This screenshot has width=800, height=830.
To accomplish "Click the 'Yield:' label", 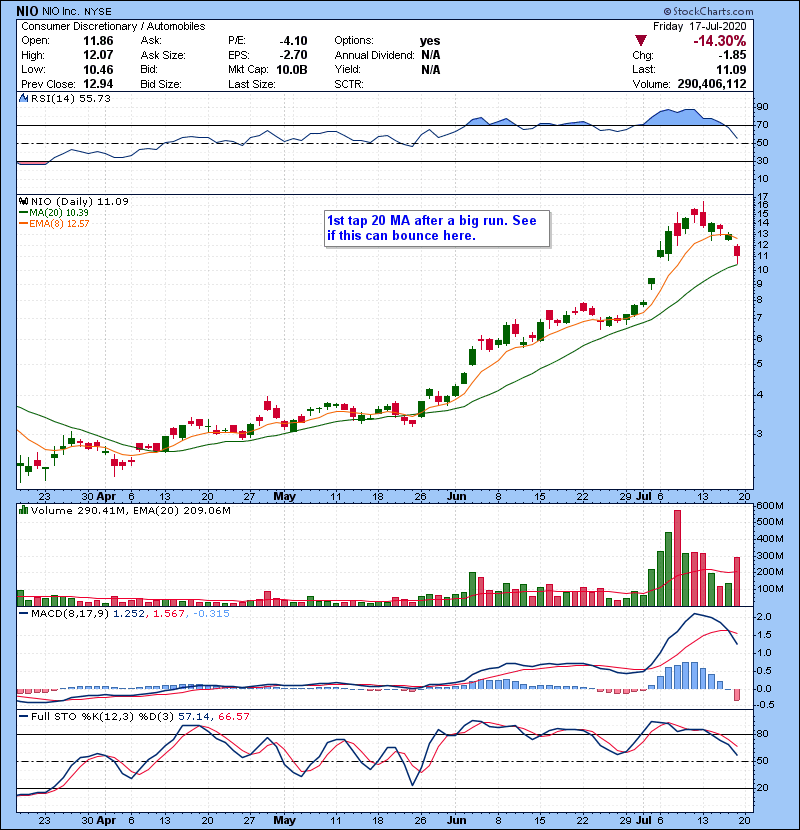I will [x=347, y=69].
